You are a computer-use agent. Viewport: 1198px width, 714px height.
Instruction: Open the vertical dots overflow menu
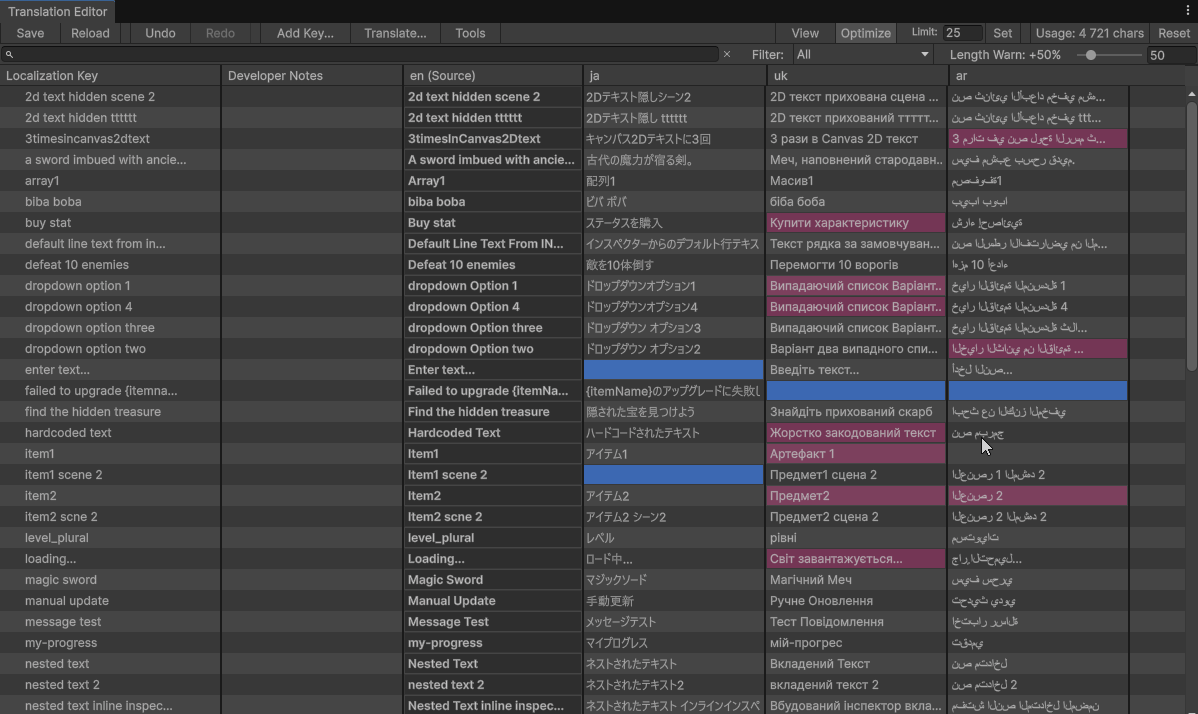tap(1189, 11)
